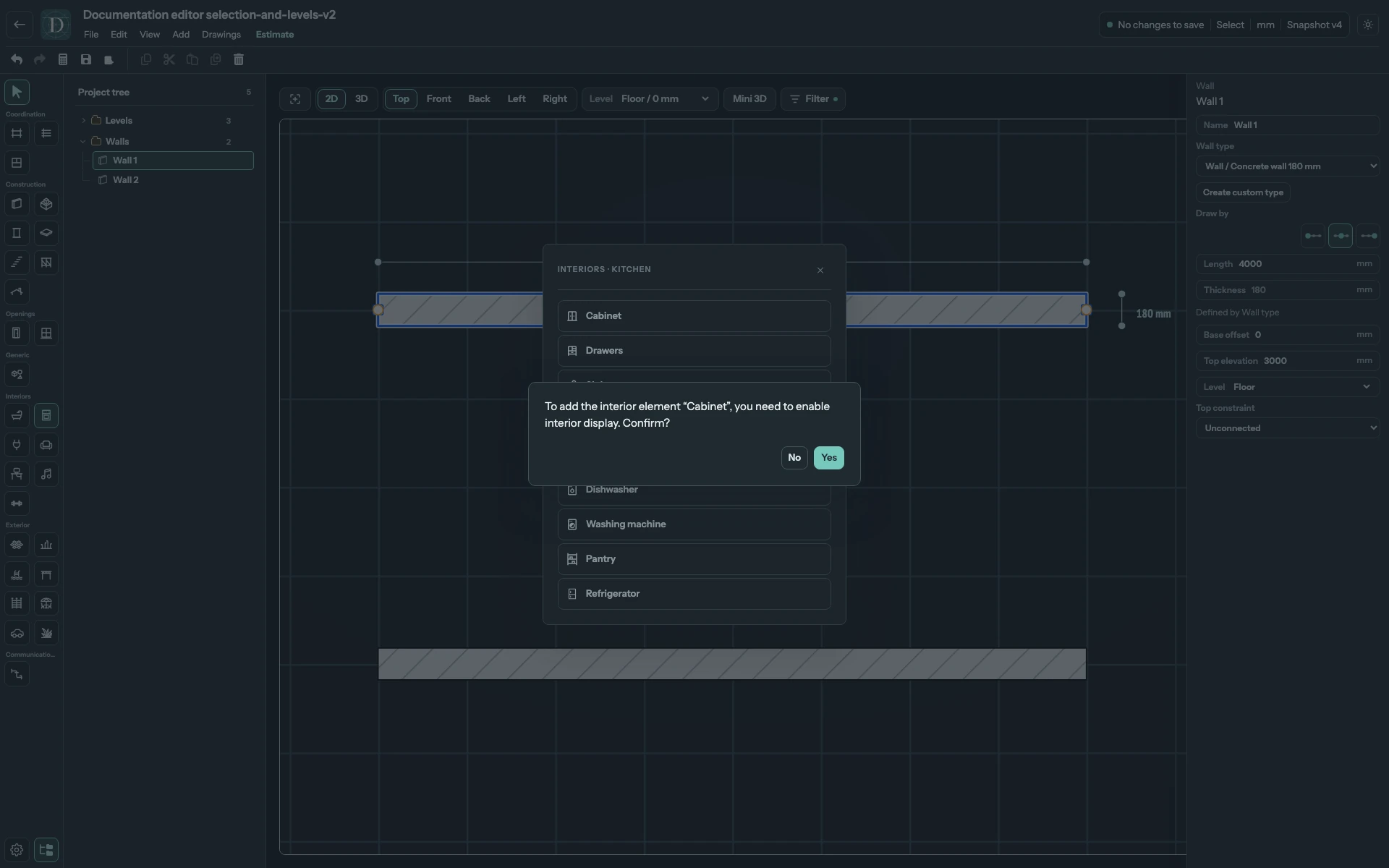The image size is (1389, 868).
Task: Save project with floppy disk icon
Action: 86,59
